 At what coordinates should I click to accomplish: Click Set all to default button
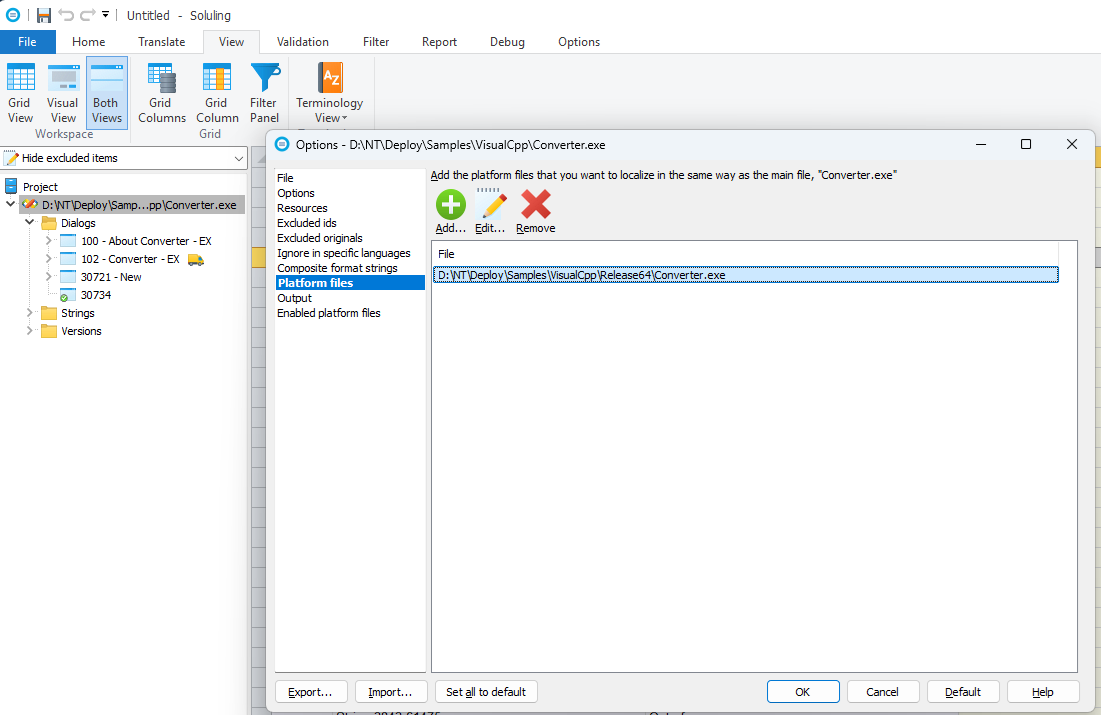pyautogui.click(x=486, y=692)
